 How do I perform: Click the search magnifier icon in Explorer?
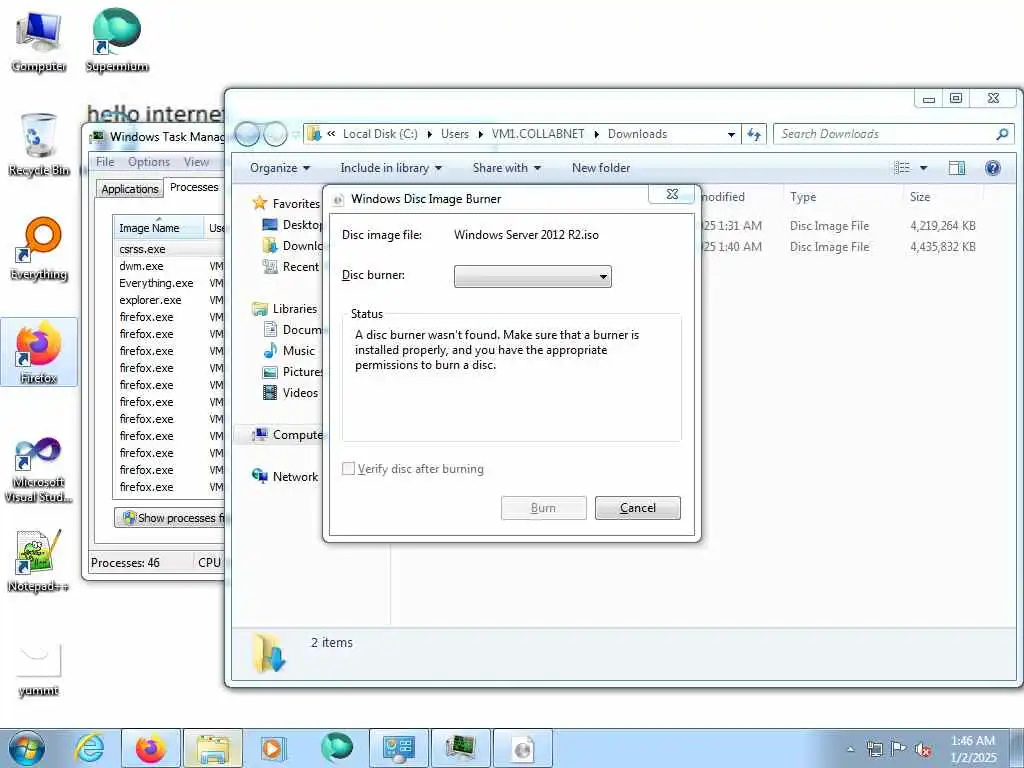(x=1002, y=135)
